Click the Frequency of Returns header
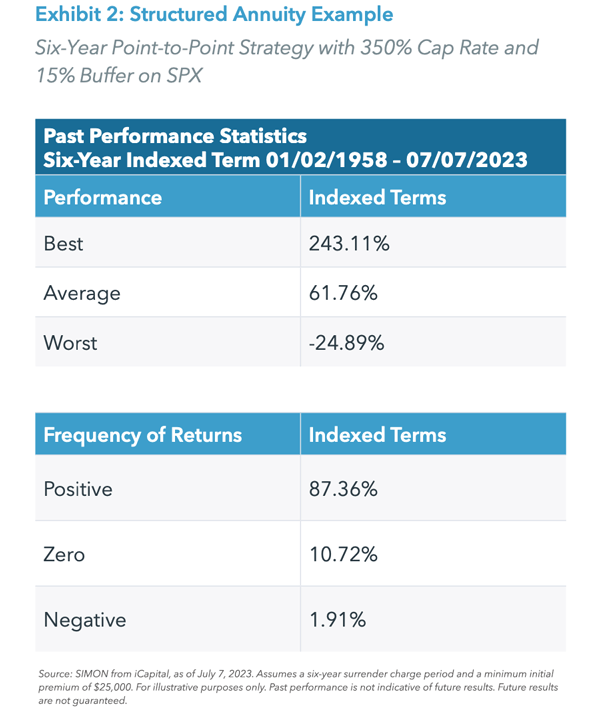The width and height of the screenshot is (600, 713). tap(142, 435)
